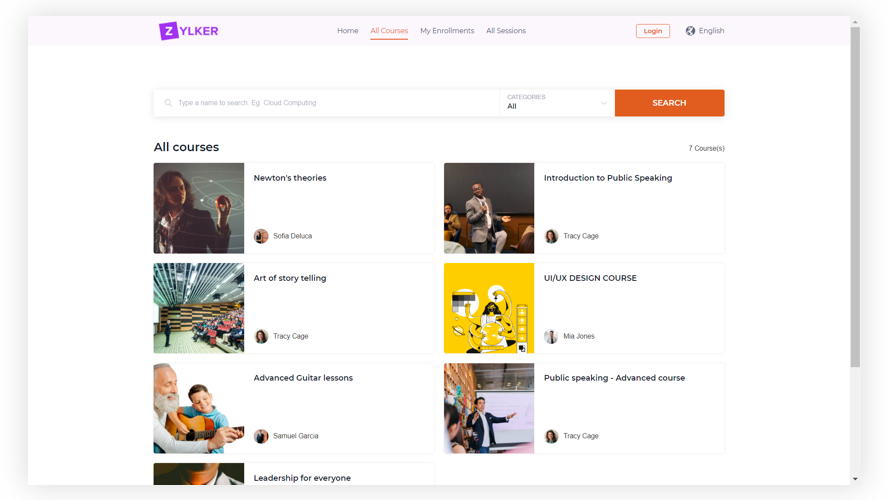Click the Zylker logo

point(188,31)
